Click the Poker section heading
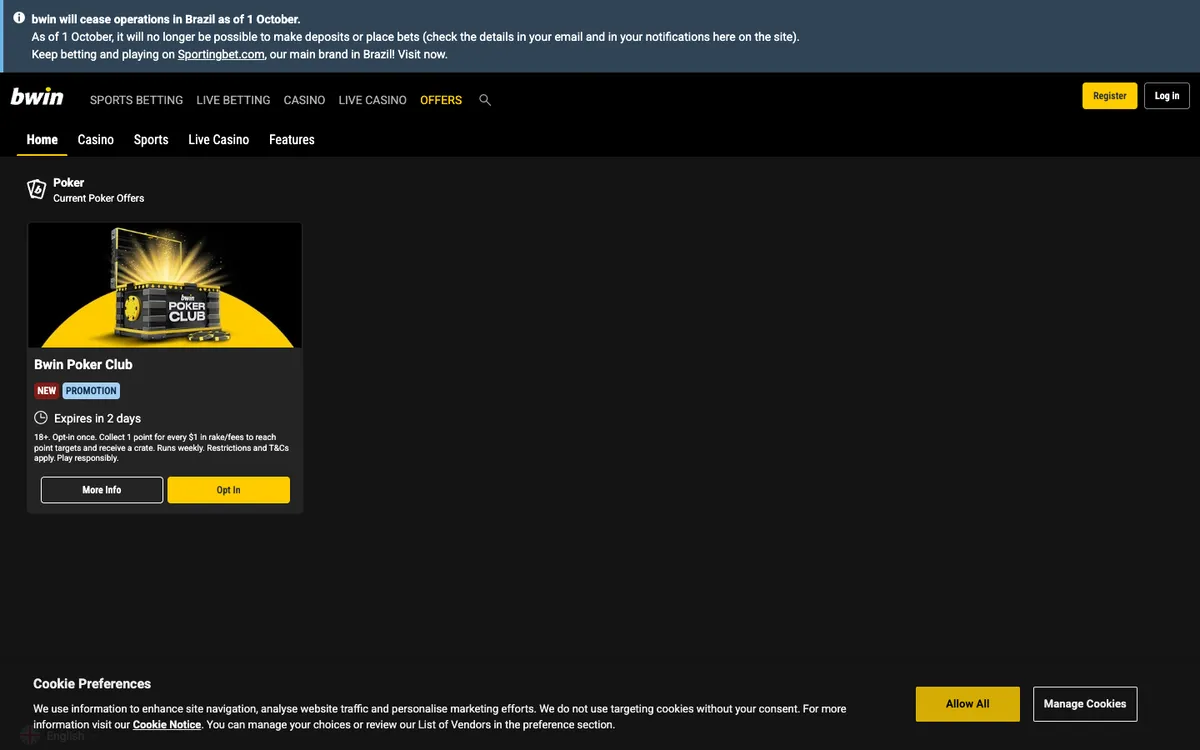 pos(69,183)
